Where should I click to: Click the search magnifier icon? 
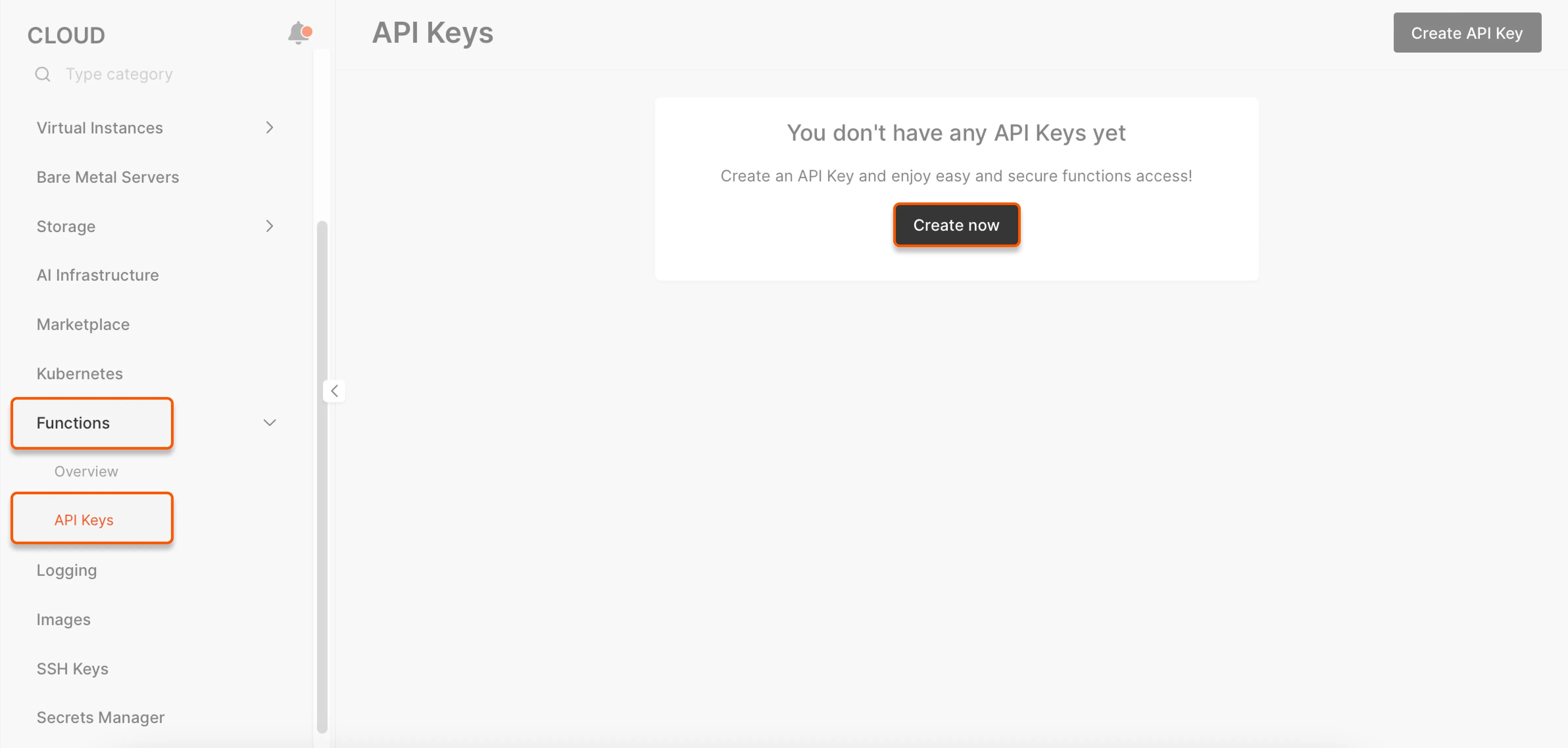(x=42, y=74)
